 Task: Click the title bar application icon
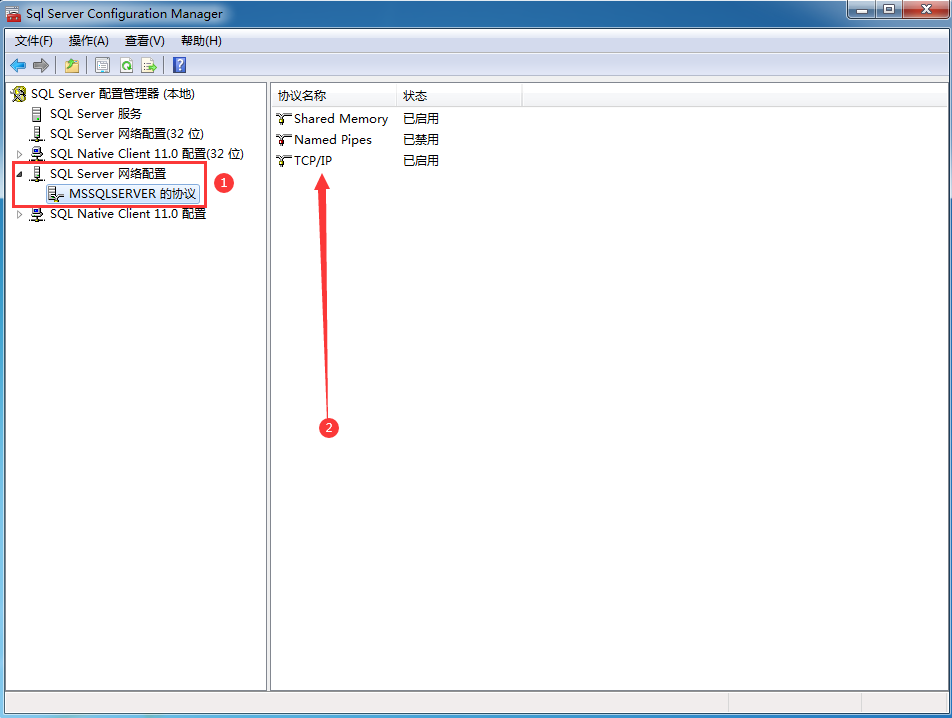(13, 13)
